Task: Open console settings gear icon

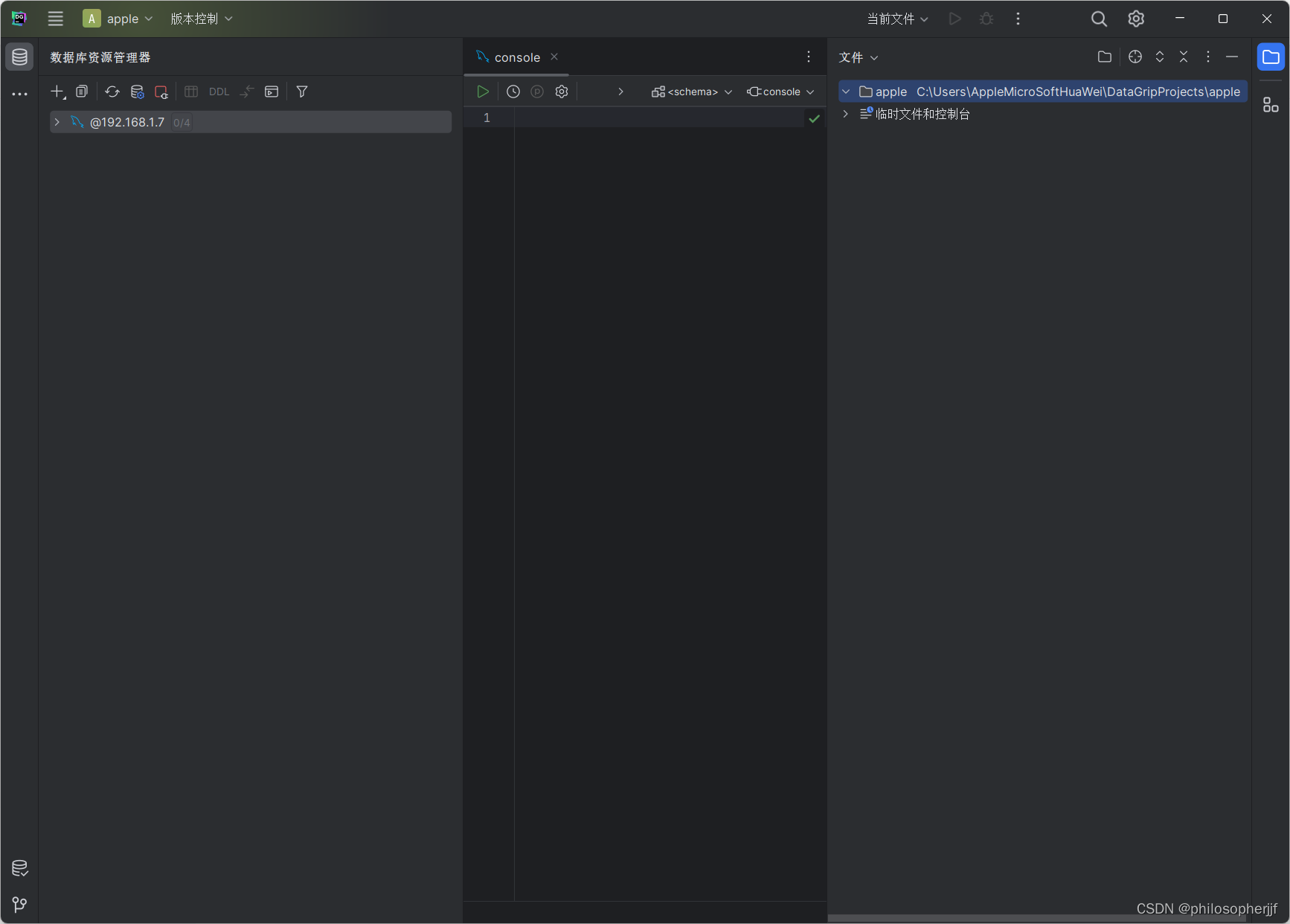Action: pos(562,92)
